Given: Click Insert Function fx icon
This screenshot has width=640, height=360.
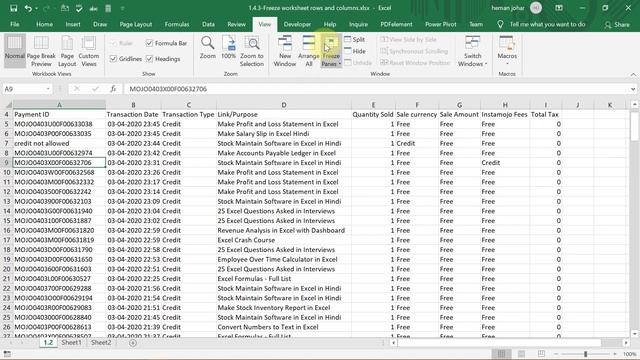Looking at the screenshot, I should pos(113,89).
